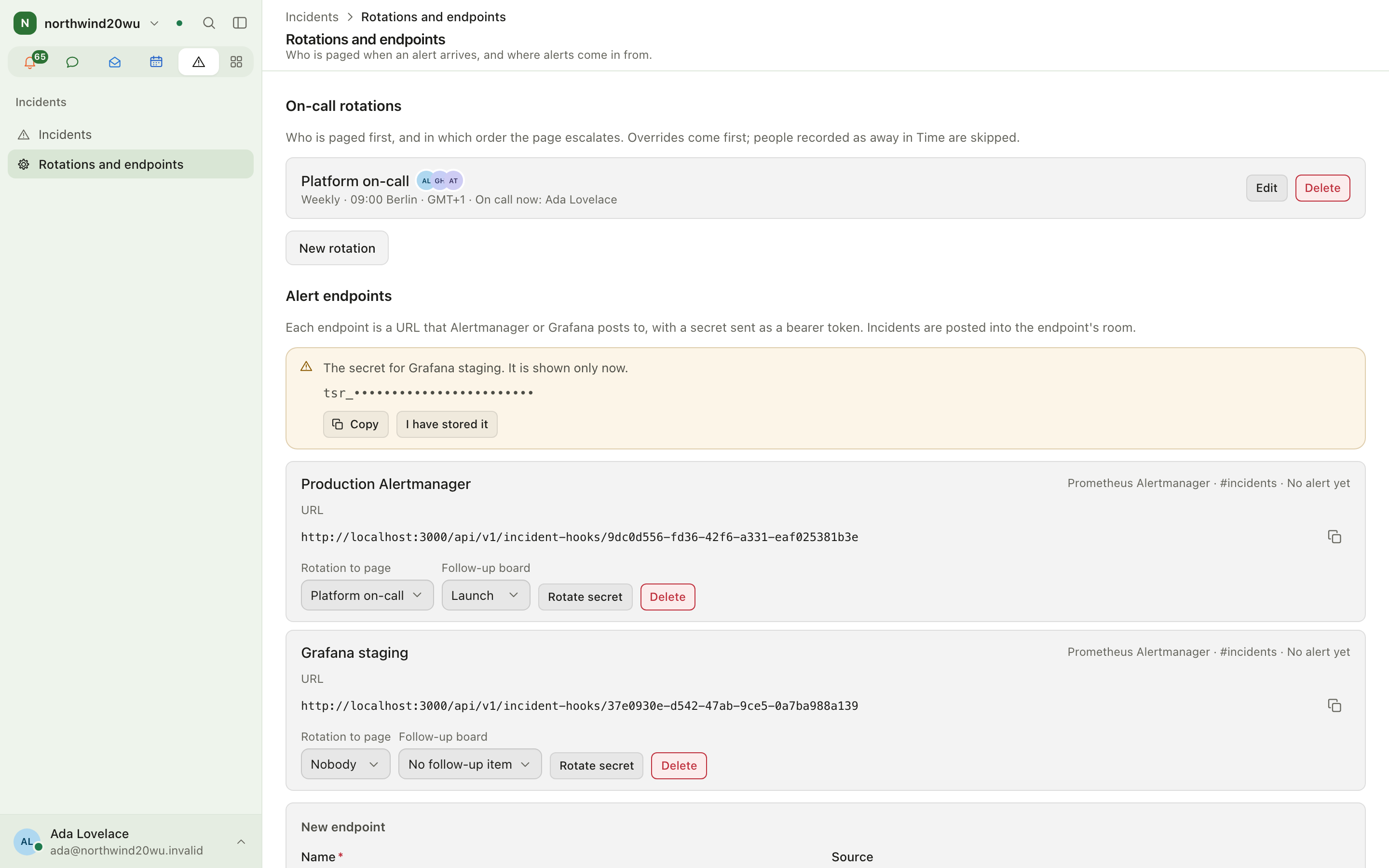Click the AL avatar in Platform on-call
Image resolution: width=1389 pixels, height=868 pixels.
(x=426, y=180)
